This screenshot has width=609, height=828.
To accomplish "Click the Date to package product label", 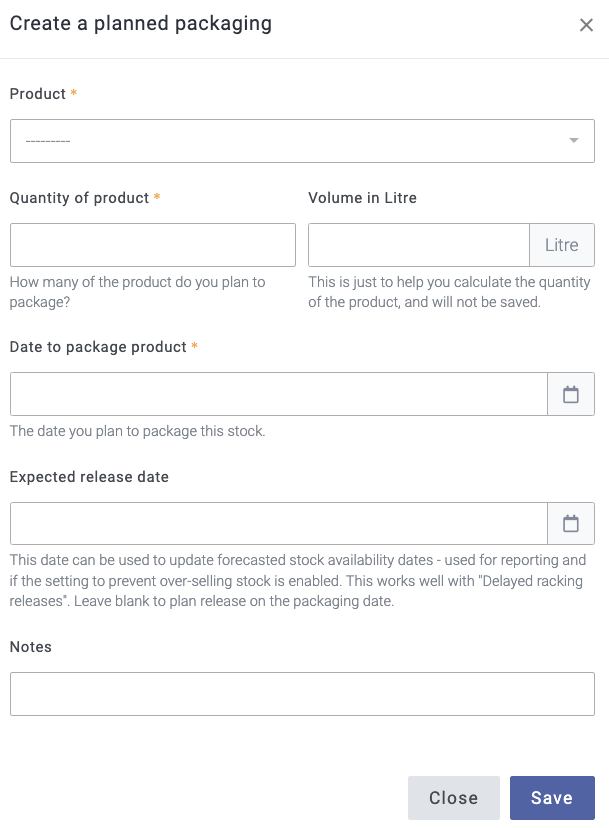I will pyautogui.click(x=98, y=347).
